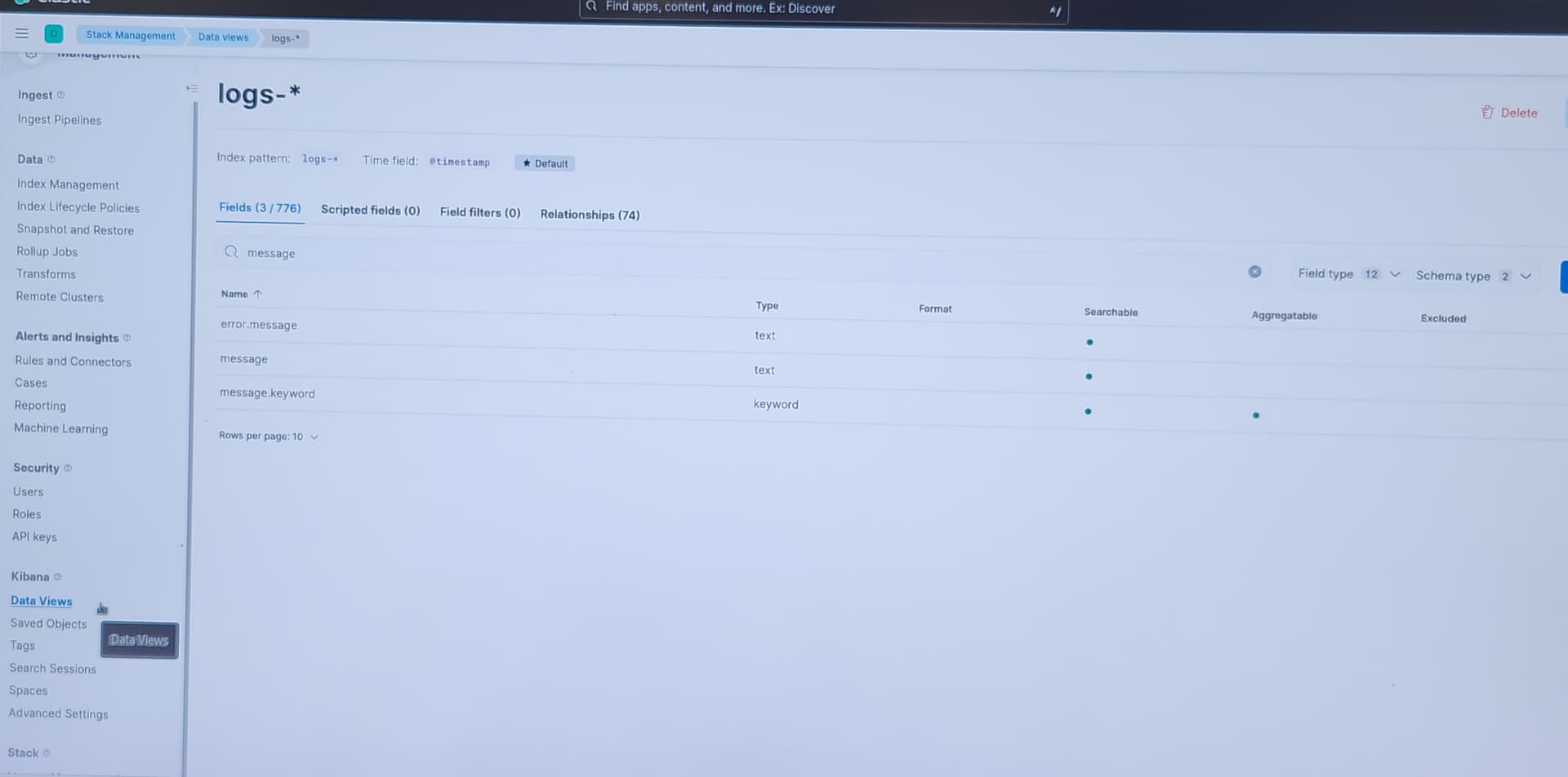Click the Alerts and Insights info icon
1568x777 pixels.
(127, 337)
